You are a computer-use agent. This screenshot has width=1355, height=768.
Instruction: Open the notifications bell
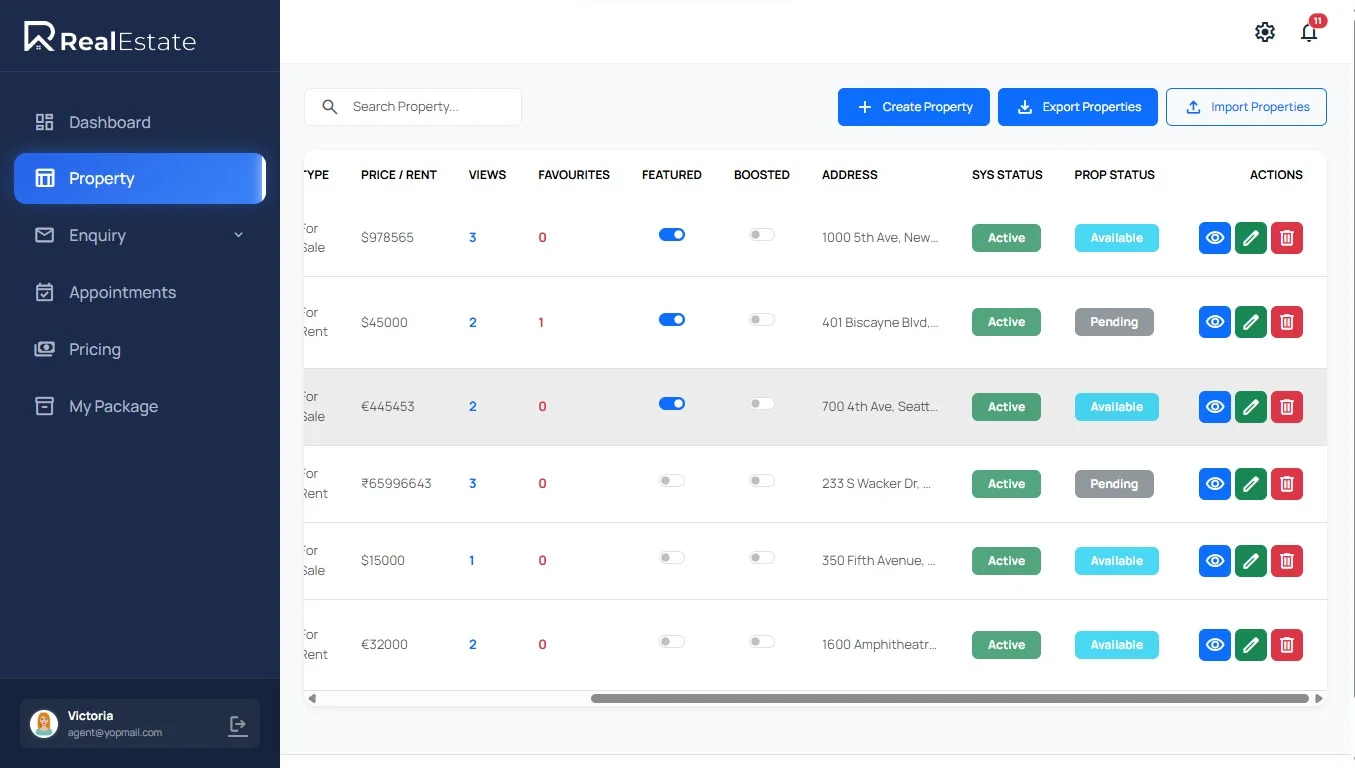[x=1309, y=33]
